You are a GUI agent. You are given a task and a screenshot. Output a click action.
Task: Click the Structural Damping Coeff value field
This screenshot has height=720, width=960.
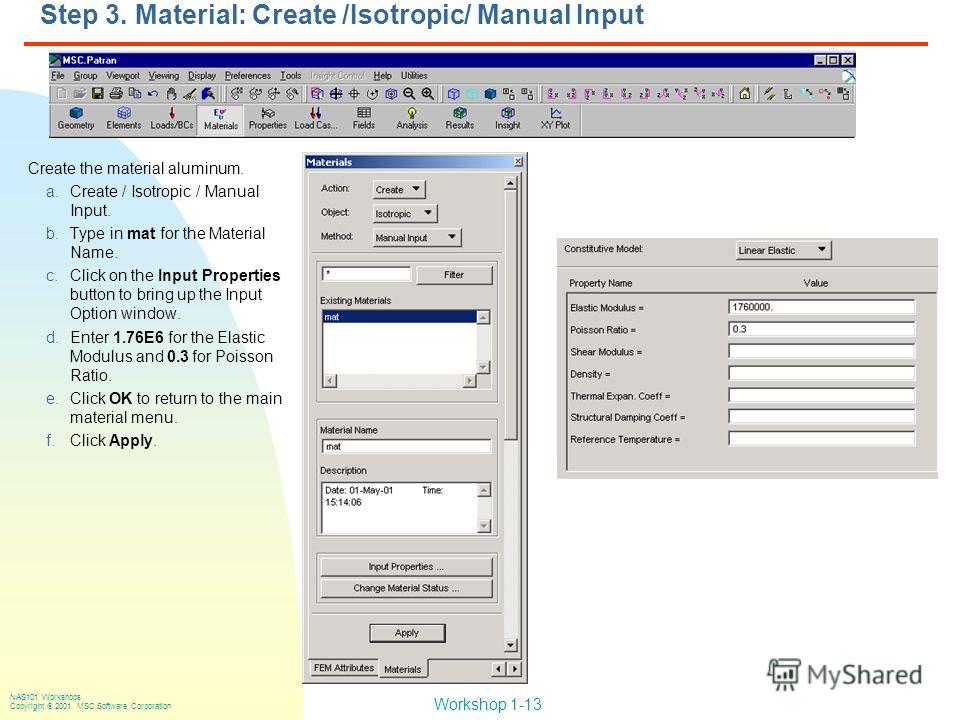(x=822, y=417)
